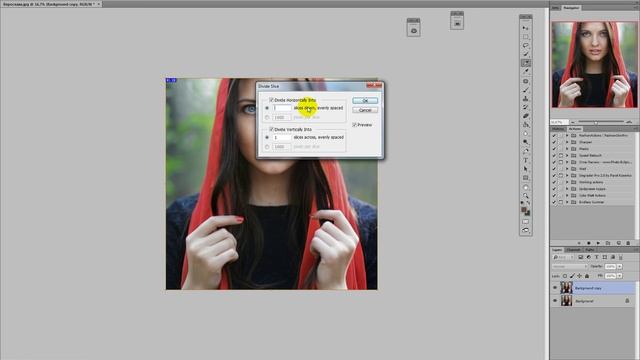Lock transparent pixels in Layers panel
Viewport: 640px width, 360px height.
click(x=564, y=276)
